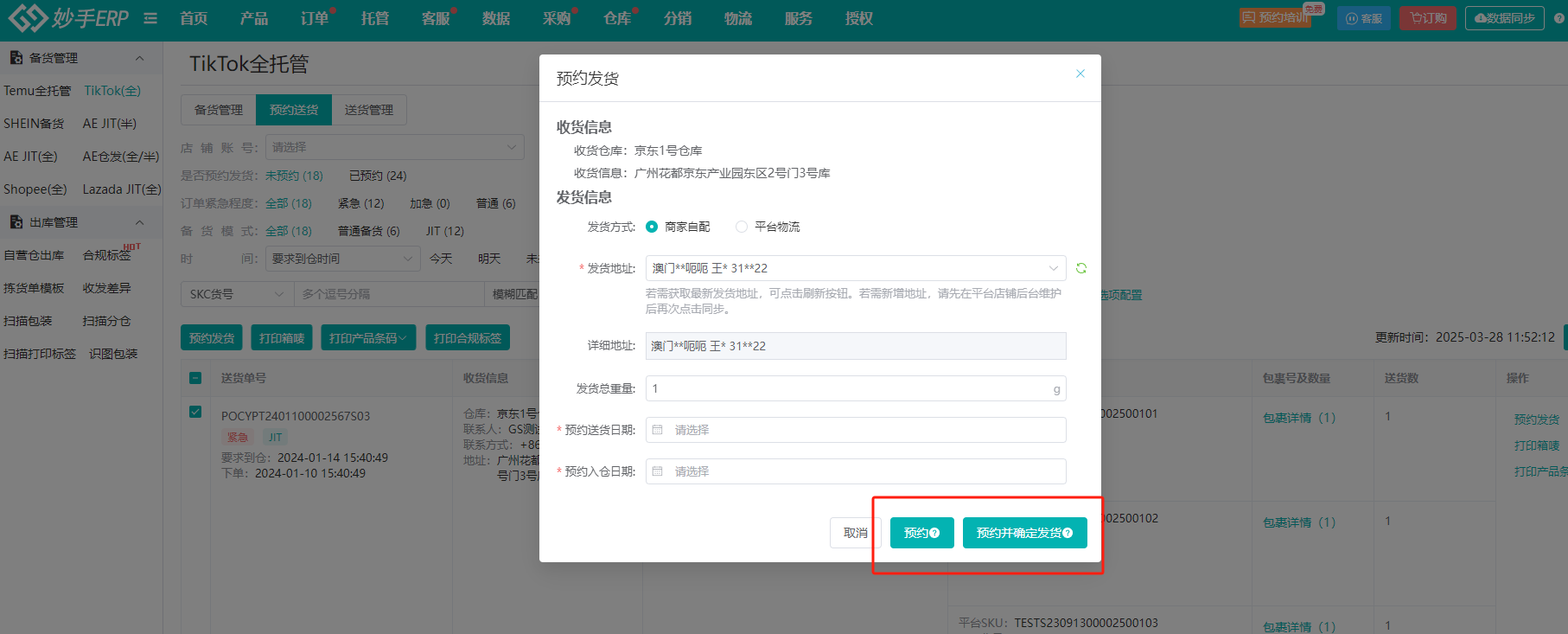Toggle the hamburger sidebar menu icon
The width and height of the screenshot is (1568, 634).
tap(150, 18)
